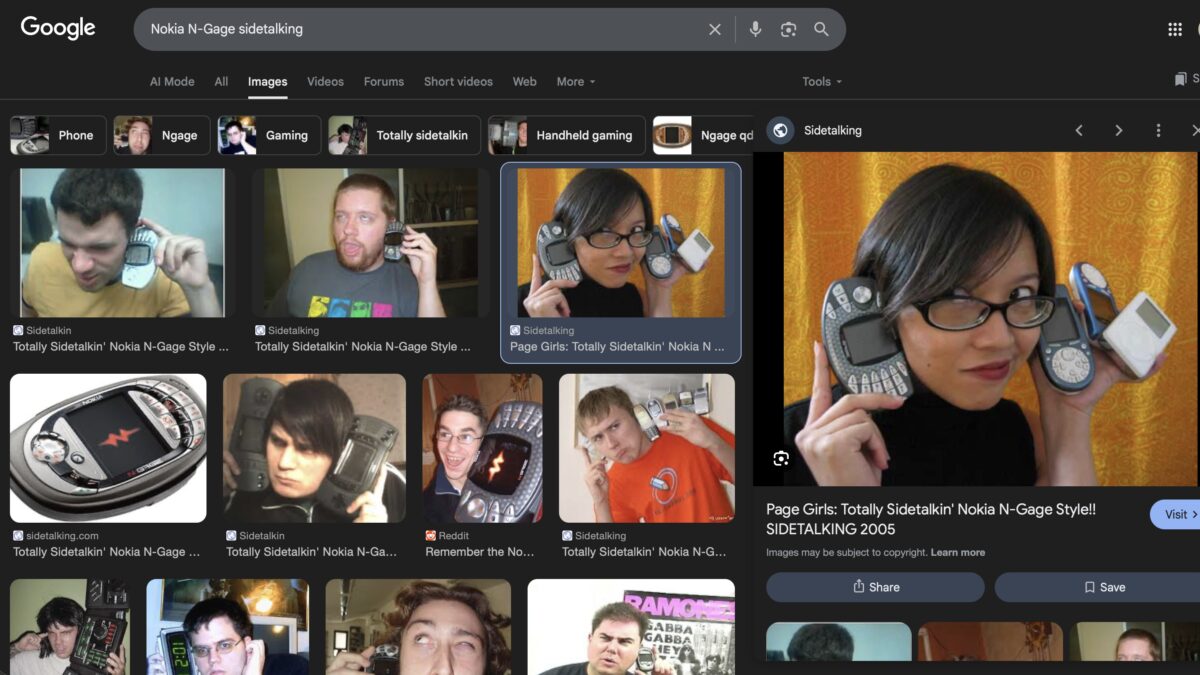
Task: Switch to the AI Mode tab
Action: (x=172, y=82)
